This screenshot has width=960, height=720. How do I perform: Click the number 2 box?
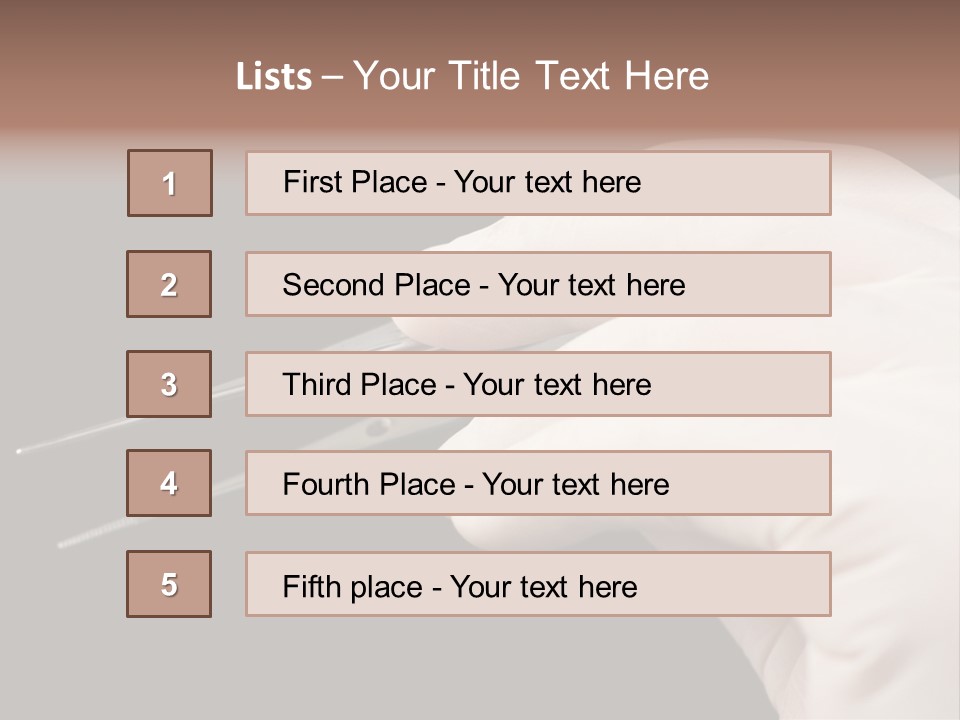tap(169, 284)
